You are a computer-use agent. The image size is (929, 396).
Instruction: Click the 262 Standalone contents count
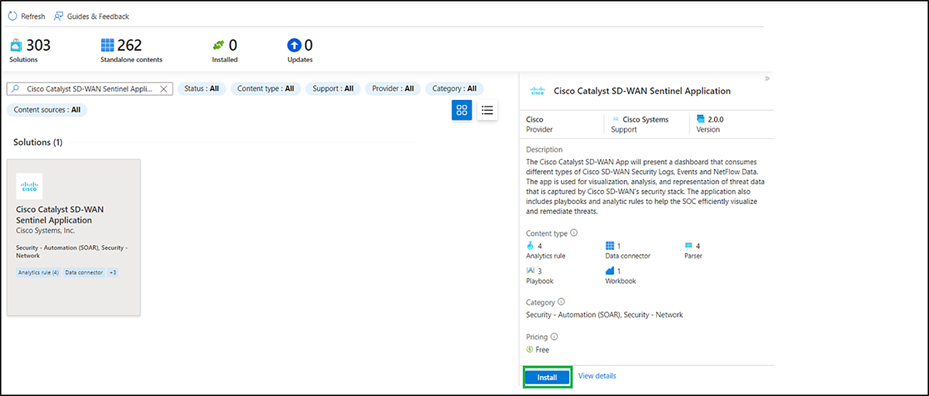130,45
